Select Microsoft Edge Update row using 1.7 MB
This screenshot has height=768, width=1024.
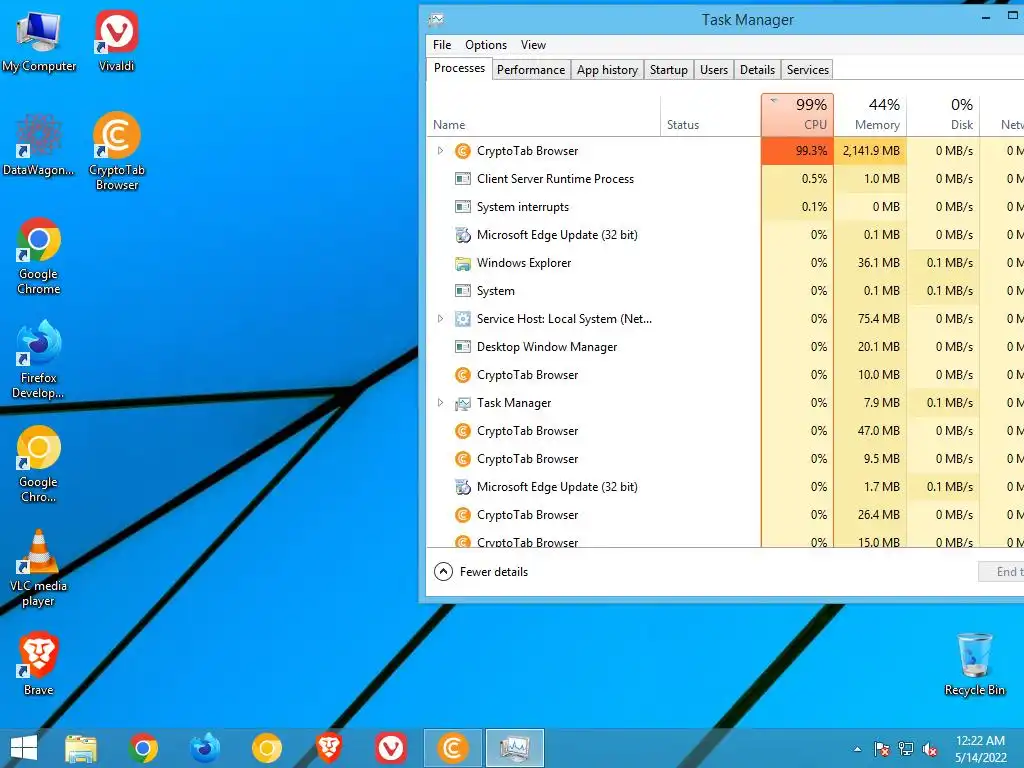pyautogui.click(x=725, y=487)
